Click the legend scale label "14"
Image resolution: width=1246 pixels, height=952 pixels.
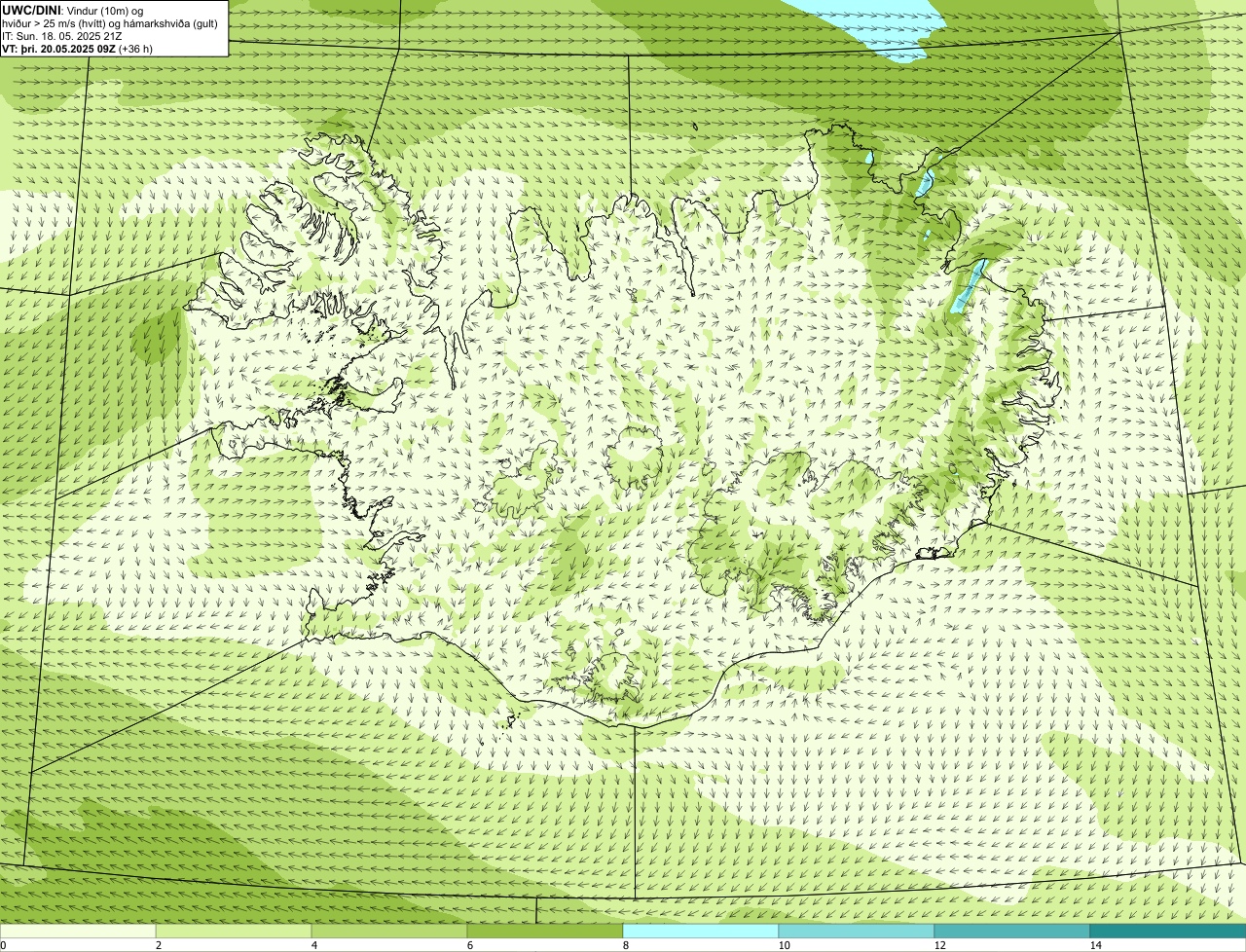tap(1095, 945)
